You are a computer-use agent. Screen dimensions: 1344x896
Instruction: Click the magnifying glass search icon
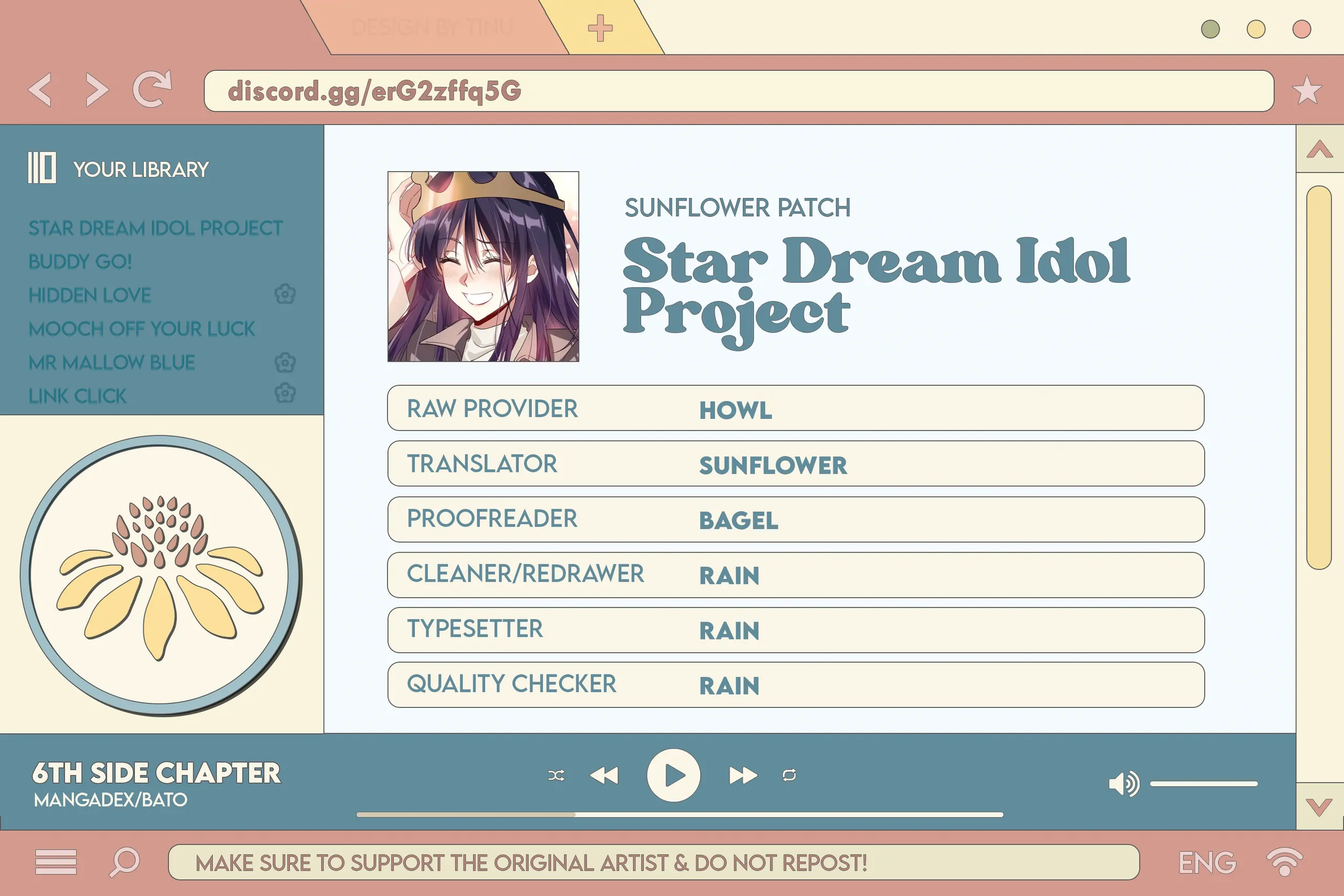124,862
